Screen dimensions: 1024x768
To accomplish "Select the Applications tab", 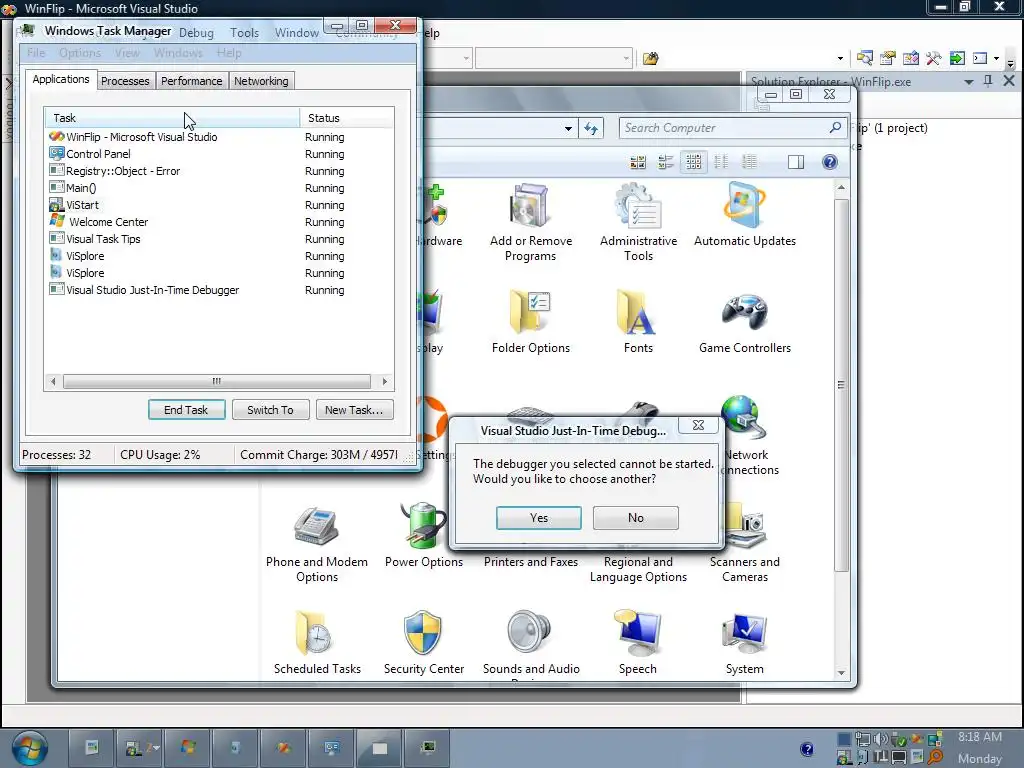I will point(61,79).
